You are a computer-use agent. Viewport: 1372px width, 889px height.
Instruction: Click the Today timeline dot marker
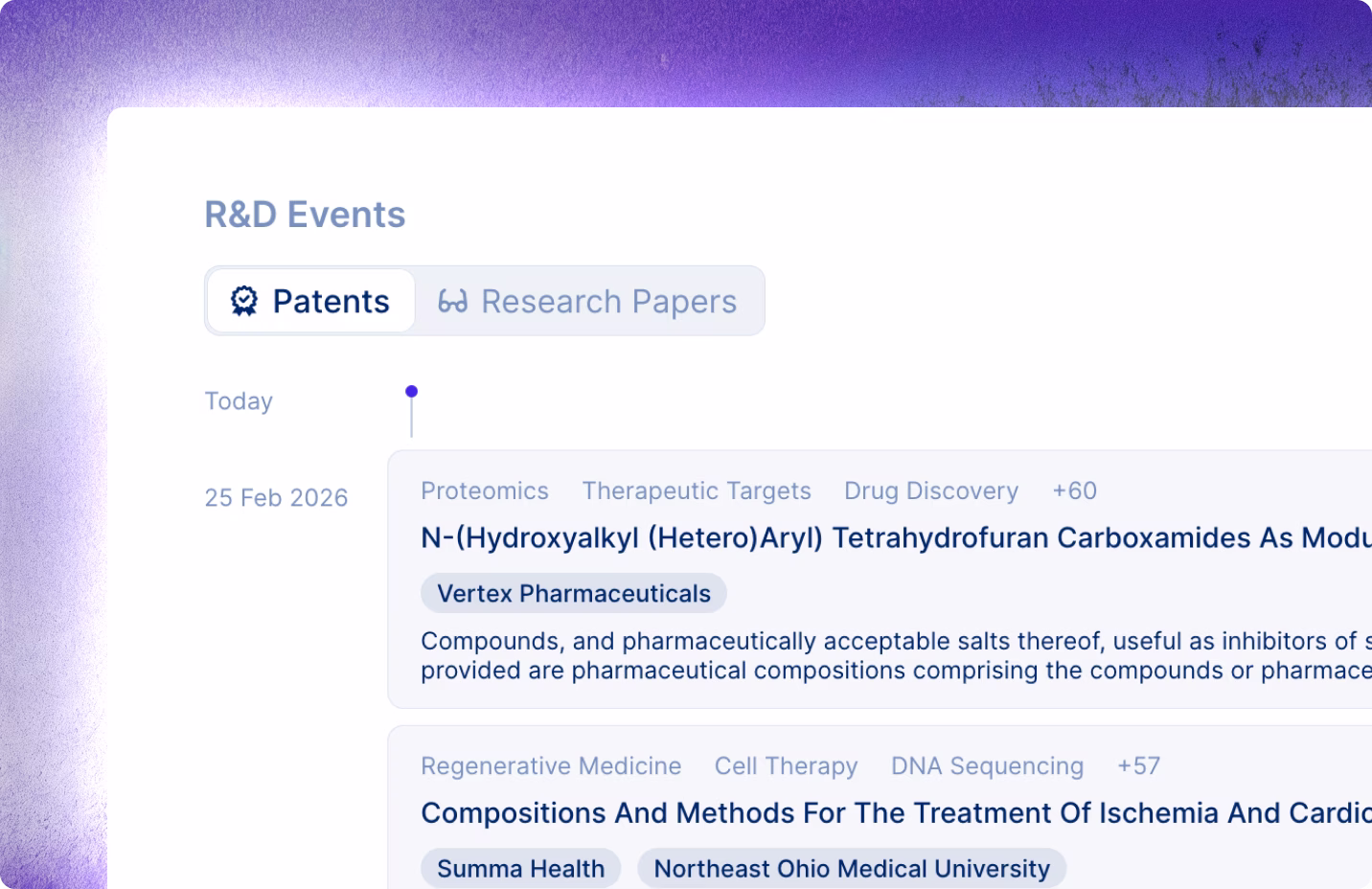pyautogui.click(x=411, y=391)
